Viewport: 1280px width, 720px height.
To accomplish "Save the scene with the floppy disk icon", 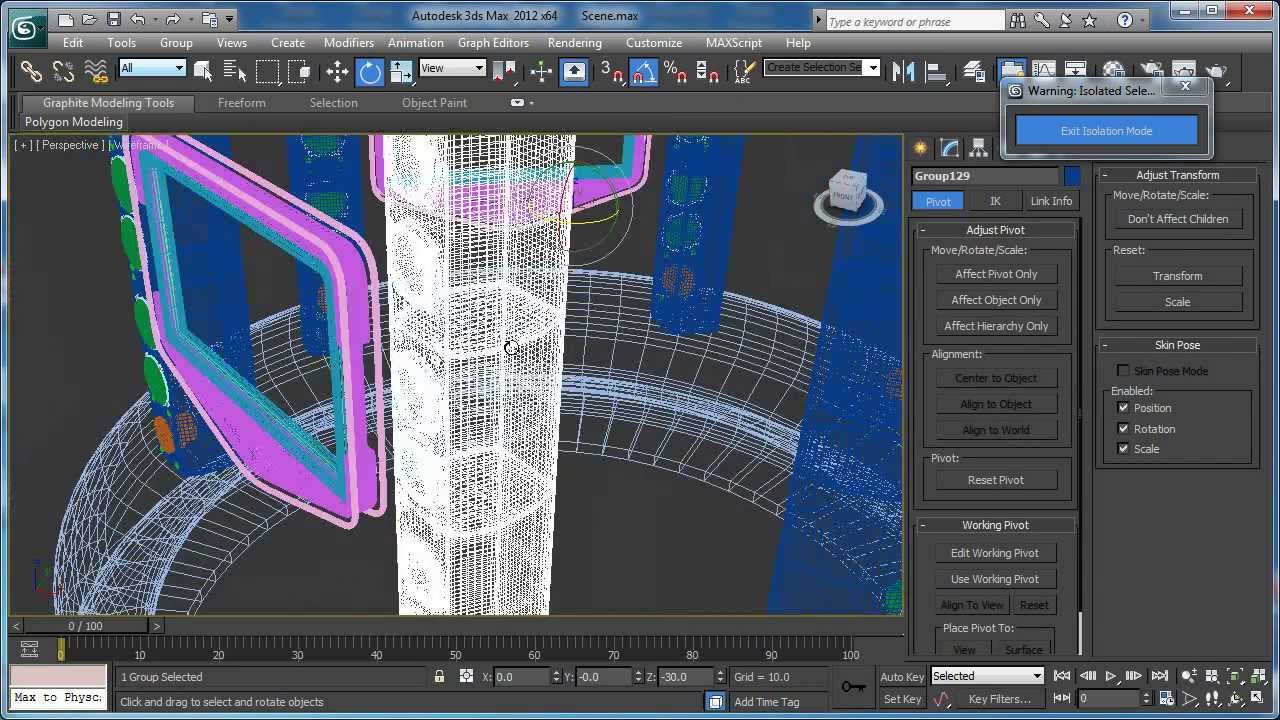I will tap(113, 19).
